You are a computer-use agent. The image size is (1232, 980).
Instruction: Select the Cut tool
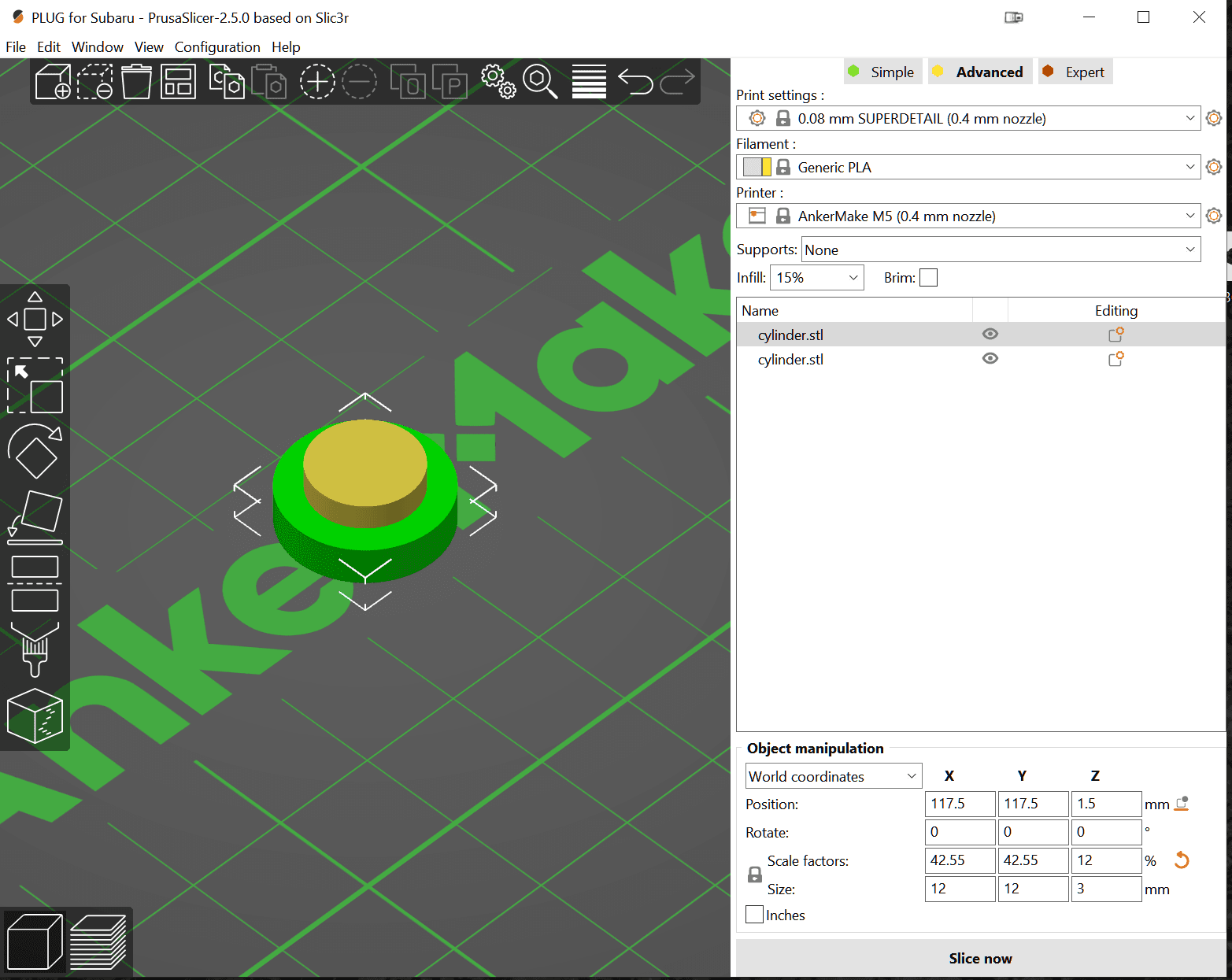coord(35,583)
